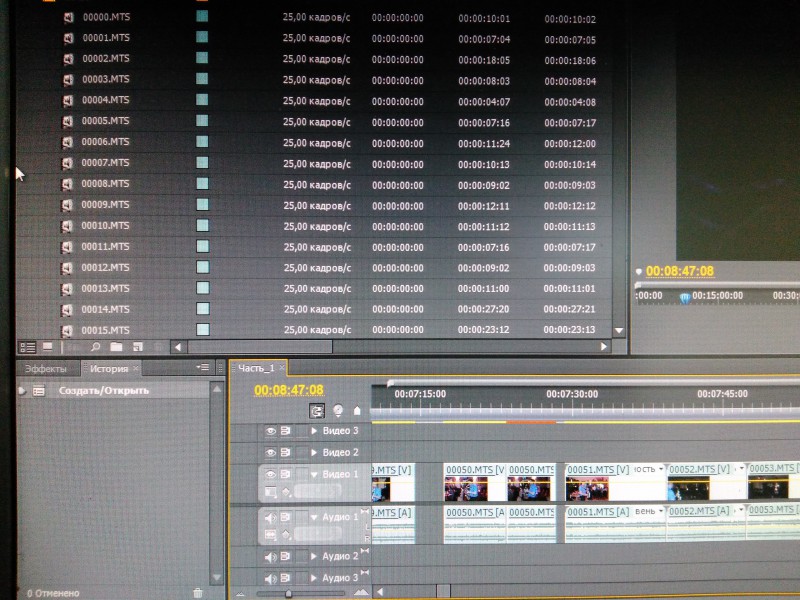Click the timeline zoom slider handle

[288, 593]
